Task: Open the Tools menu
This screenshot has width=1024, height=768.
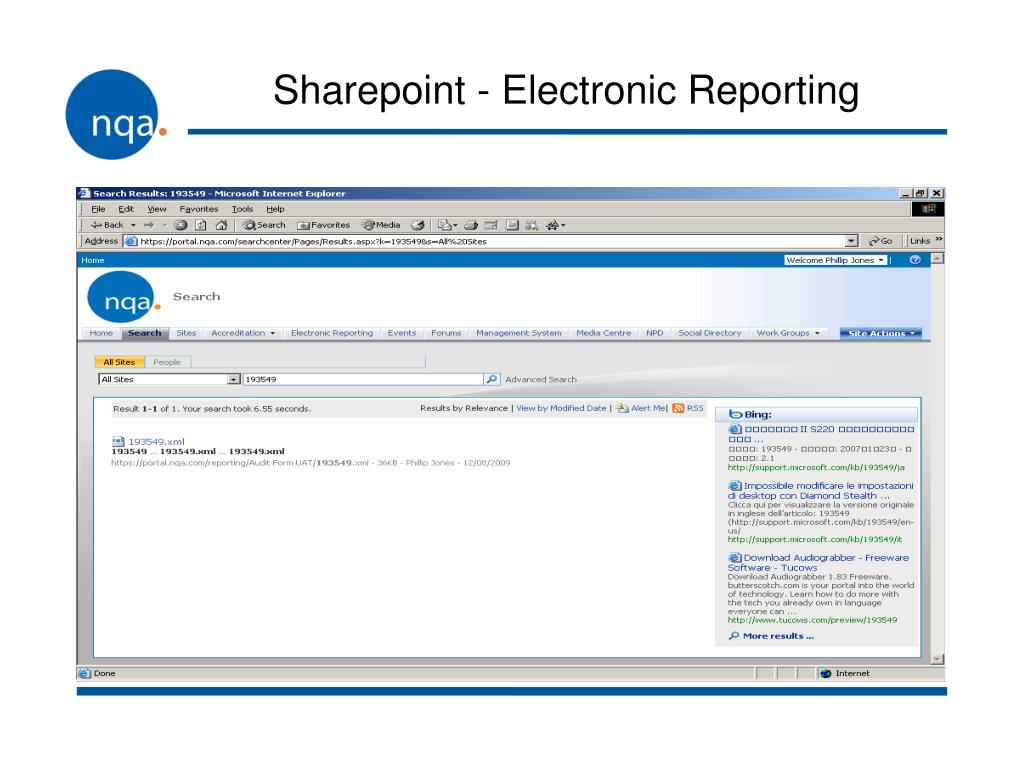Action: 242,209
